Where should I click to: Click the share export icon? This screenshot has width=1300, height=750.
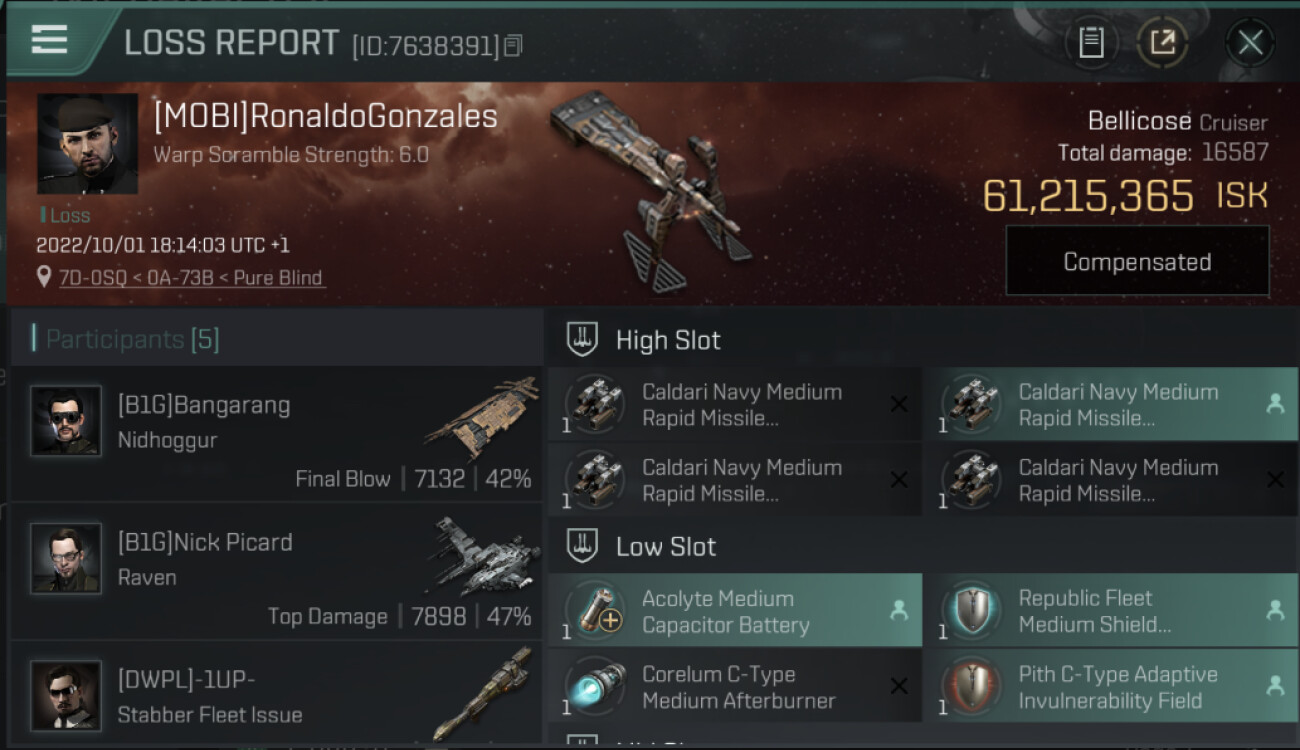pyautogui.click(x=1162, y=42)
